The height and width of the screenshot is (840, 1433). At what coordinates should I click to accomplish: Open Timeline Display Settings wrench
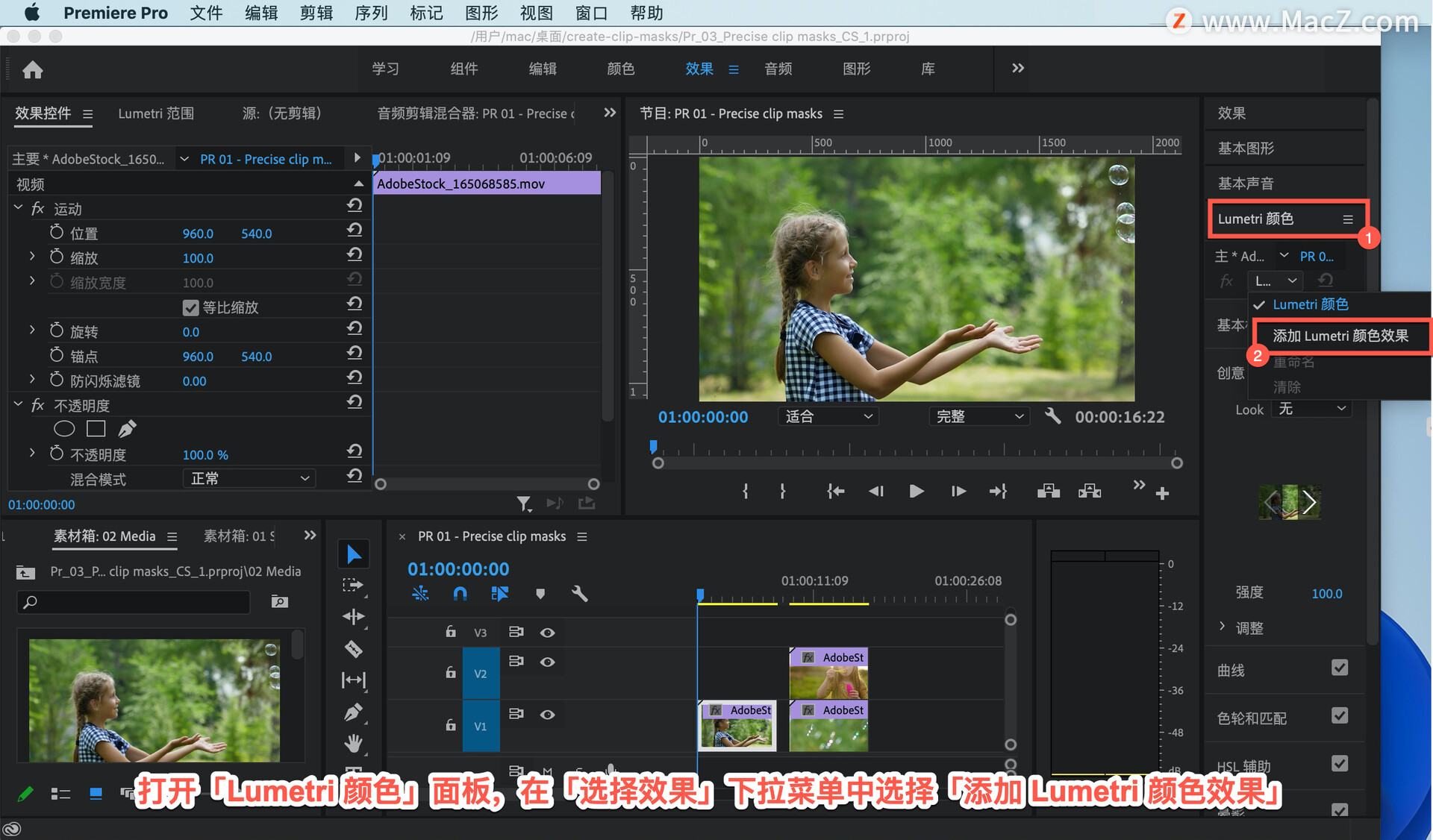[579, 593]
